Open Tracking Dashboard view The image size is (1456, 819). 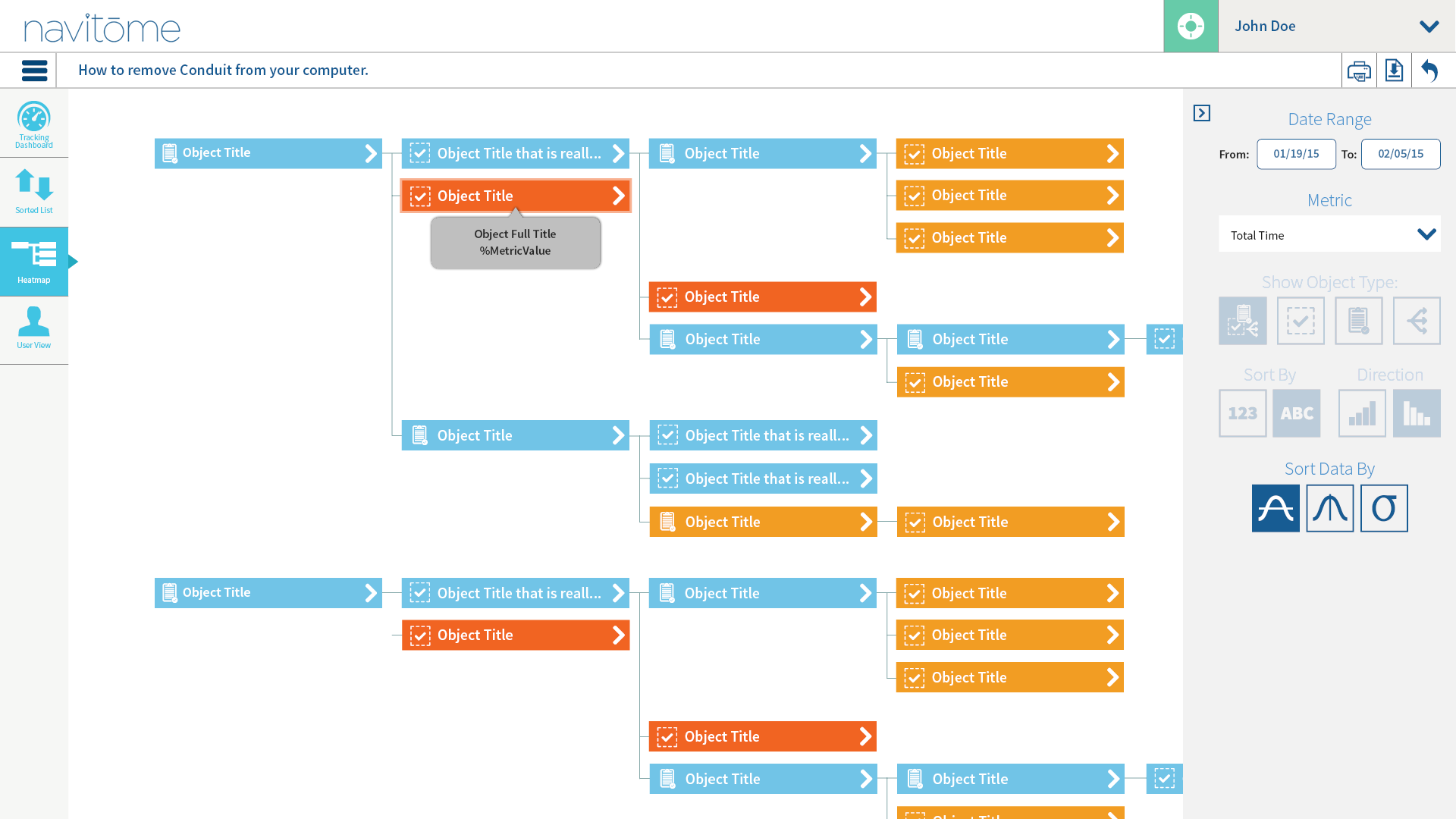click(x=34, y=124)
